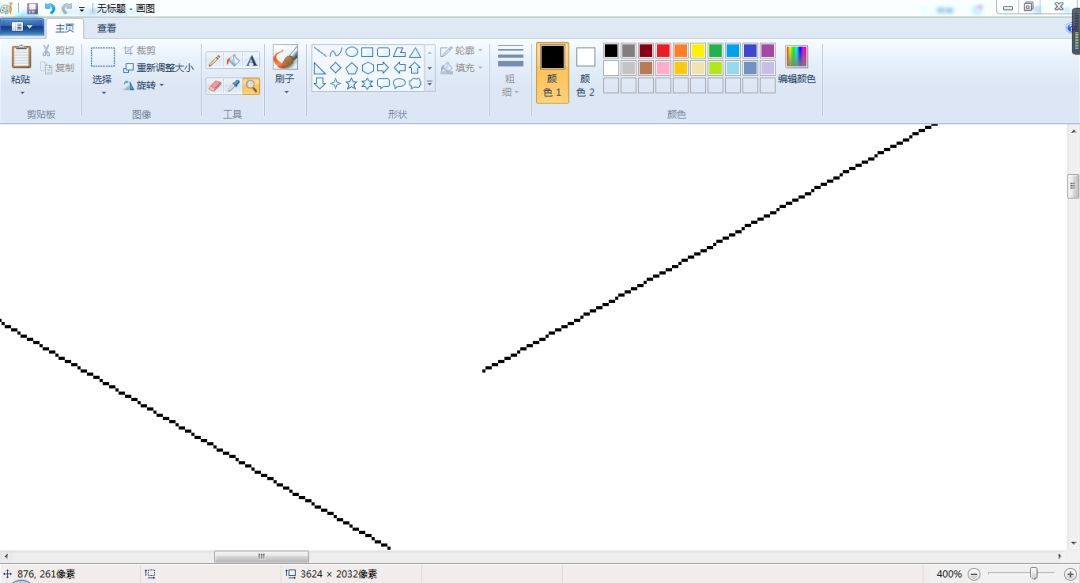Select the Pentagon shape

[x=351, y=68]
